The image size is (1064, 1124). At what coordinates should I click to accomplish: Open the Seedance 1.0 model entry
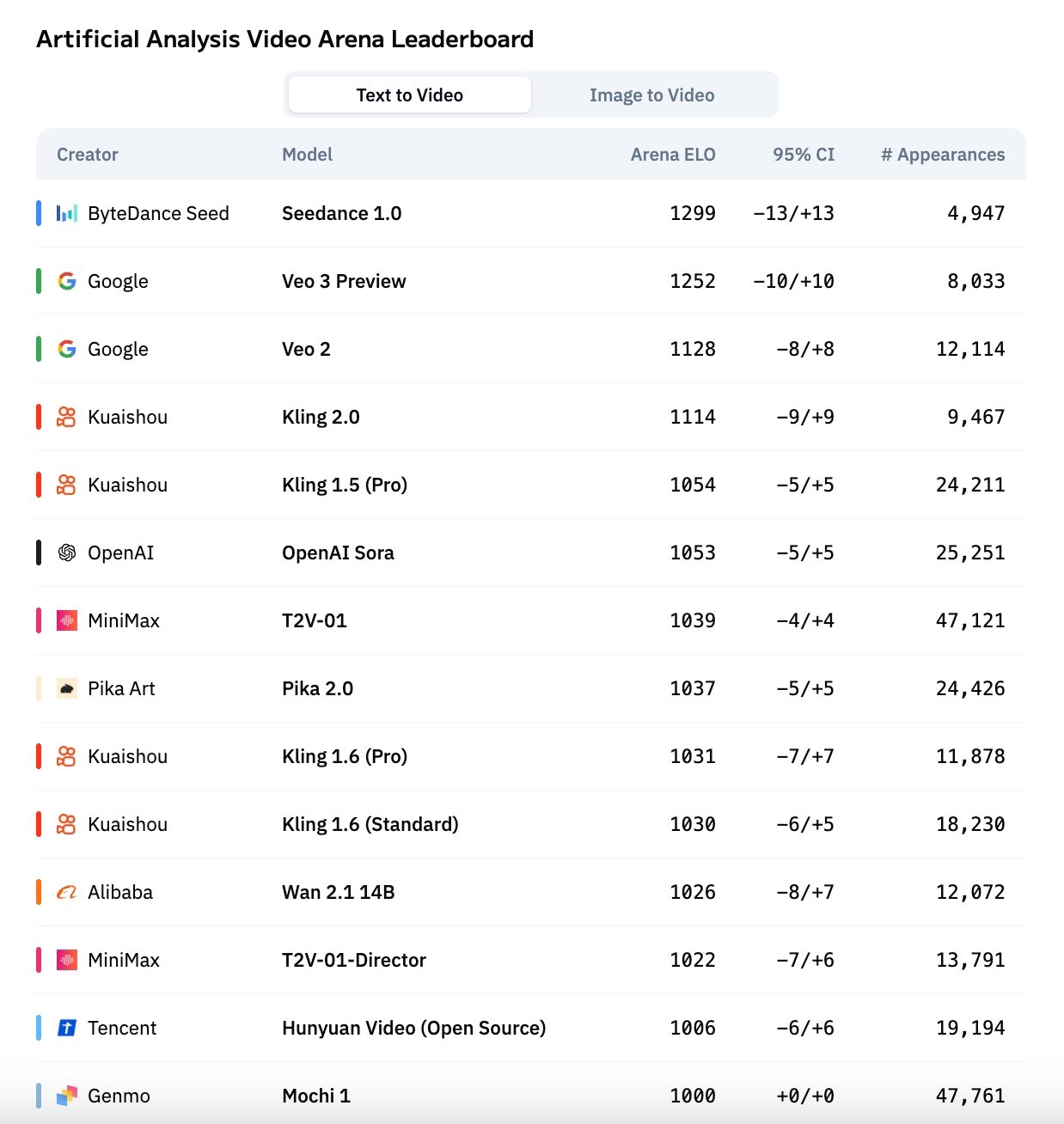(x=342, y=213)
